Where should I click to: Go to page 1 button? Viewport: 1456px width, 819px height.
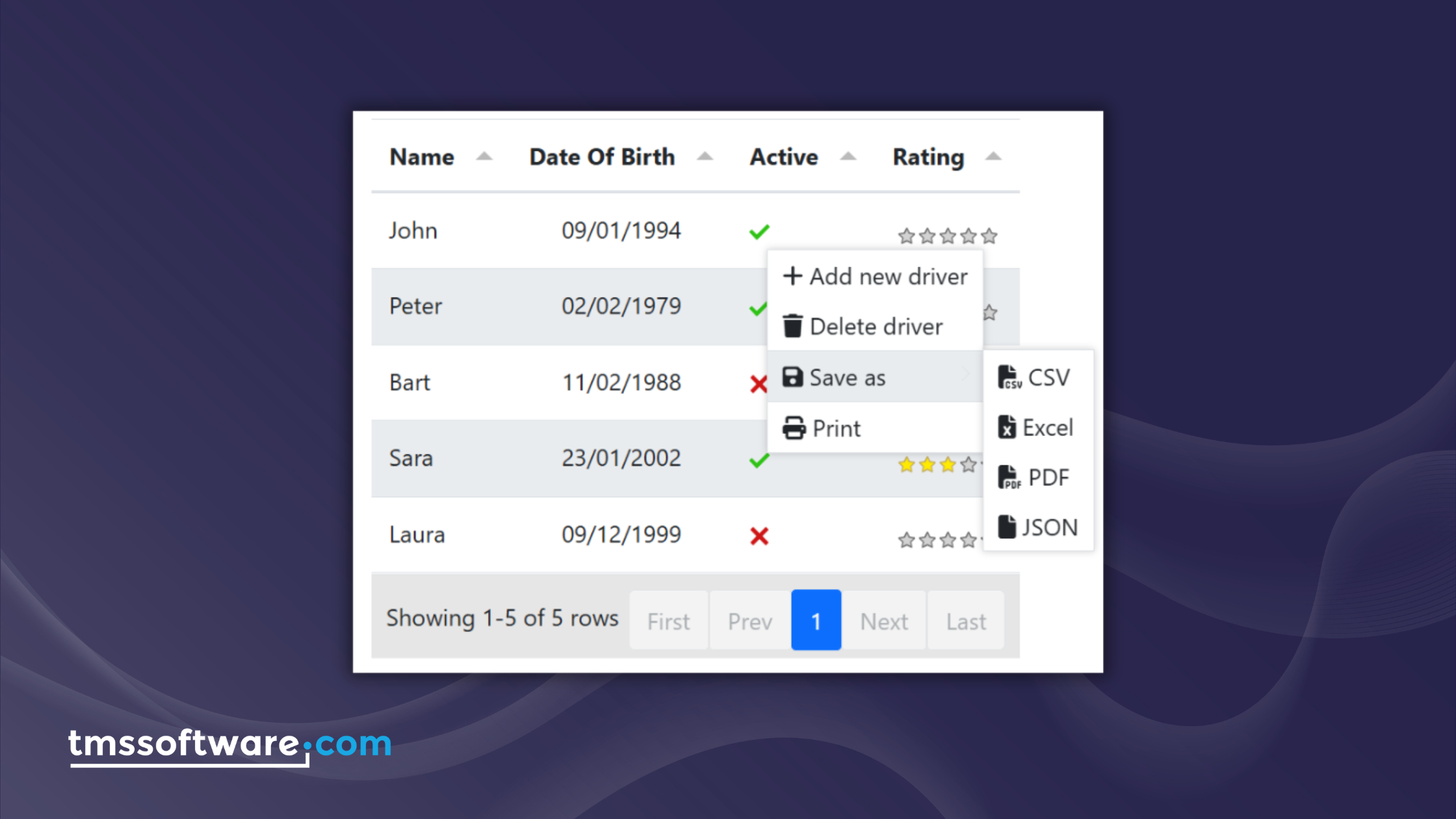(816, 620)
